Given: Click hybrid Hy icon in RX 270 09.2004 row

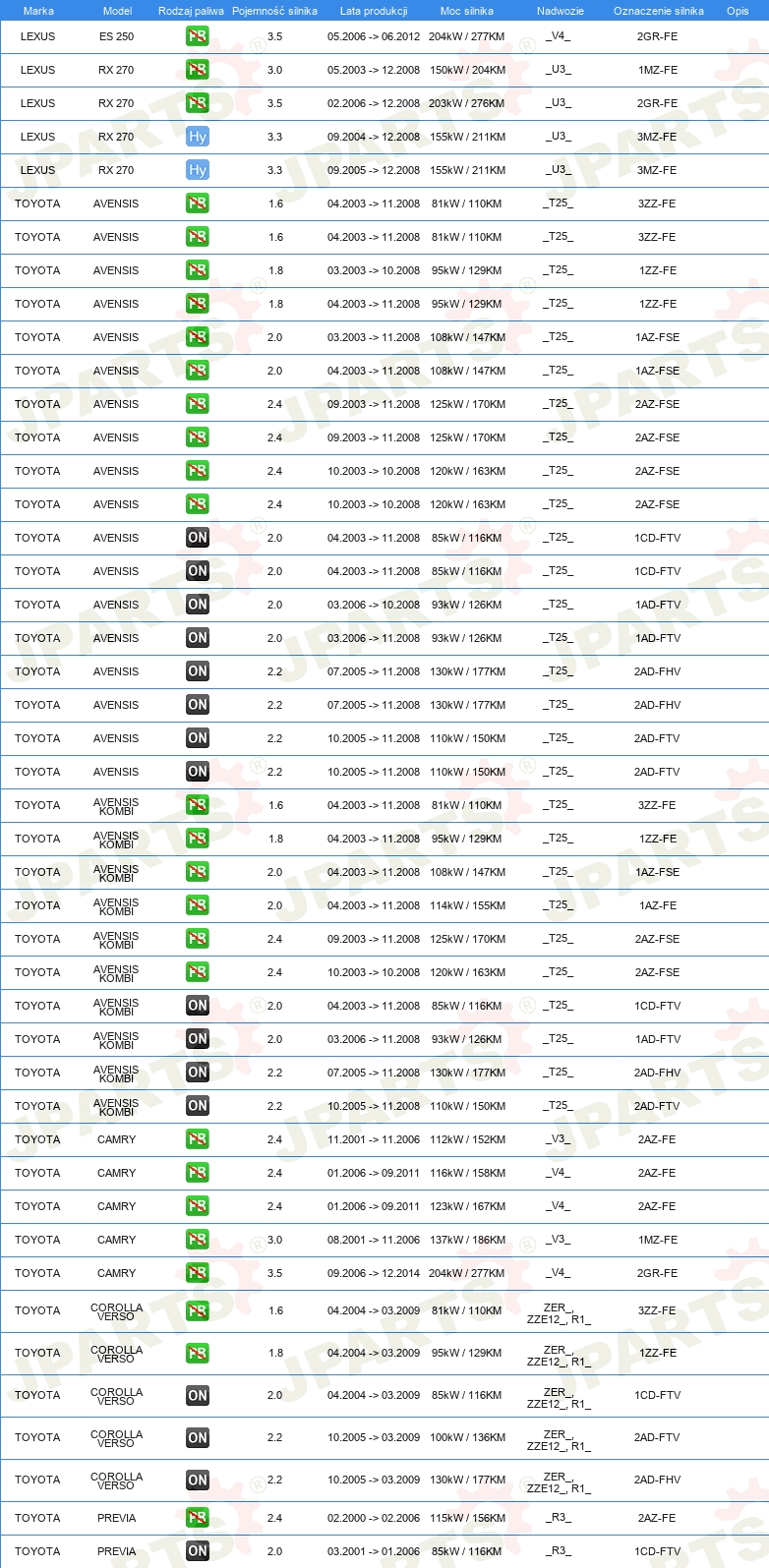Looking at the screenshot, I should coord(198,137).
